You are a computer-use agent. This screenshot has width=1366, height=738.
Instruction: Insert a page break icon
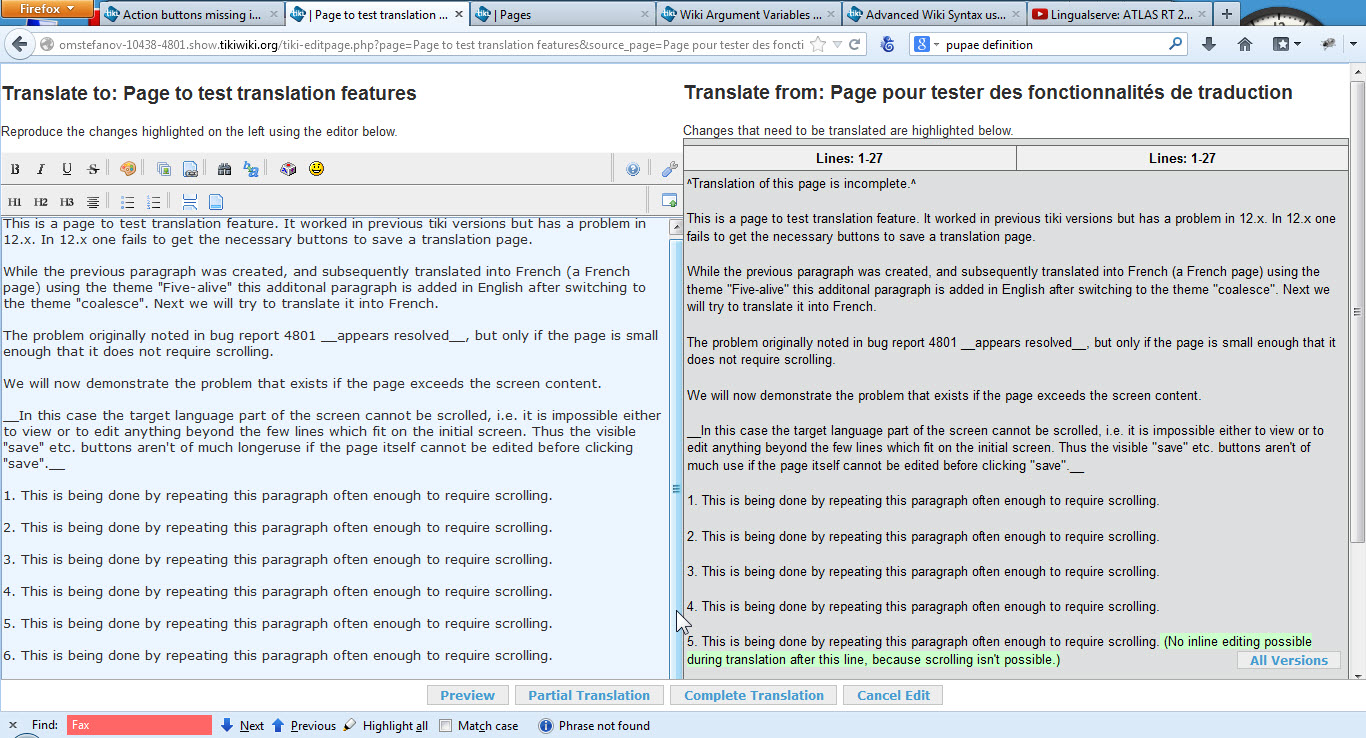click(216, 202)
